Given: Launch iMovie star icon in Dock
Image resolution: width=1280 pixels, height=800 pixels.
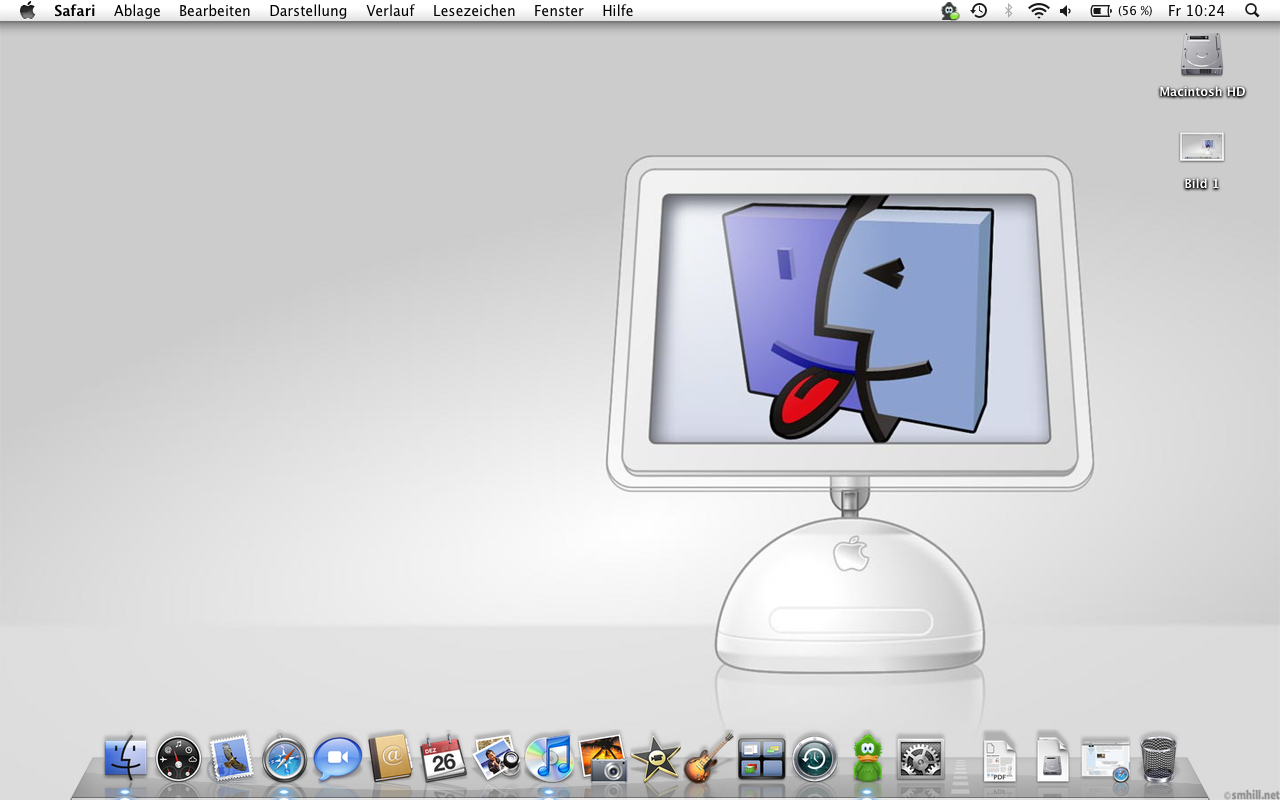Looking at the screenshot, I should [x=655, y=759].
